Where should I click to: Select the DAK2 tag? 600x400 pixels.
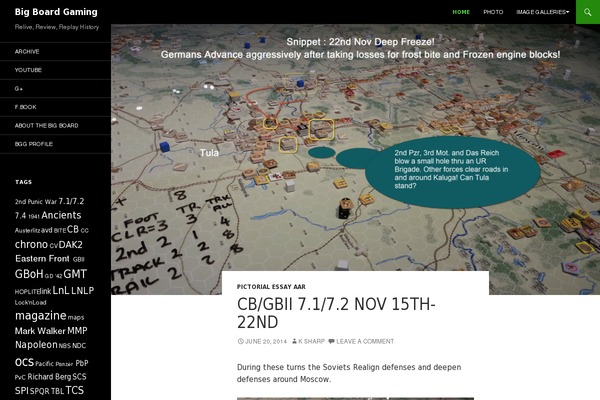(x=70, y=245)
